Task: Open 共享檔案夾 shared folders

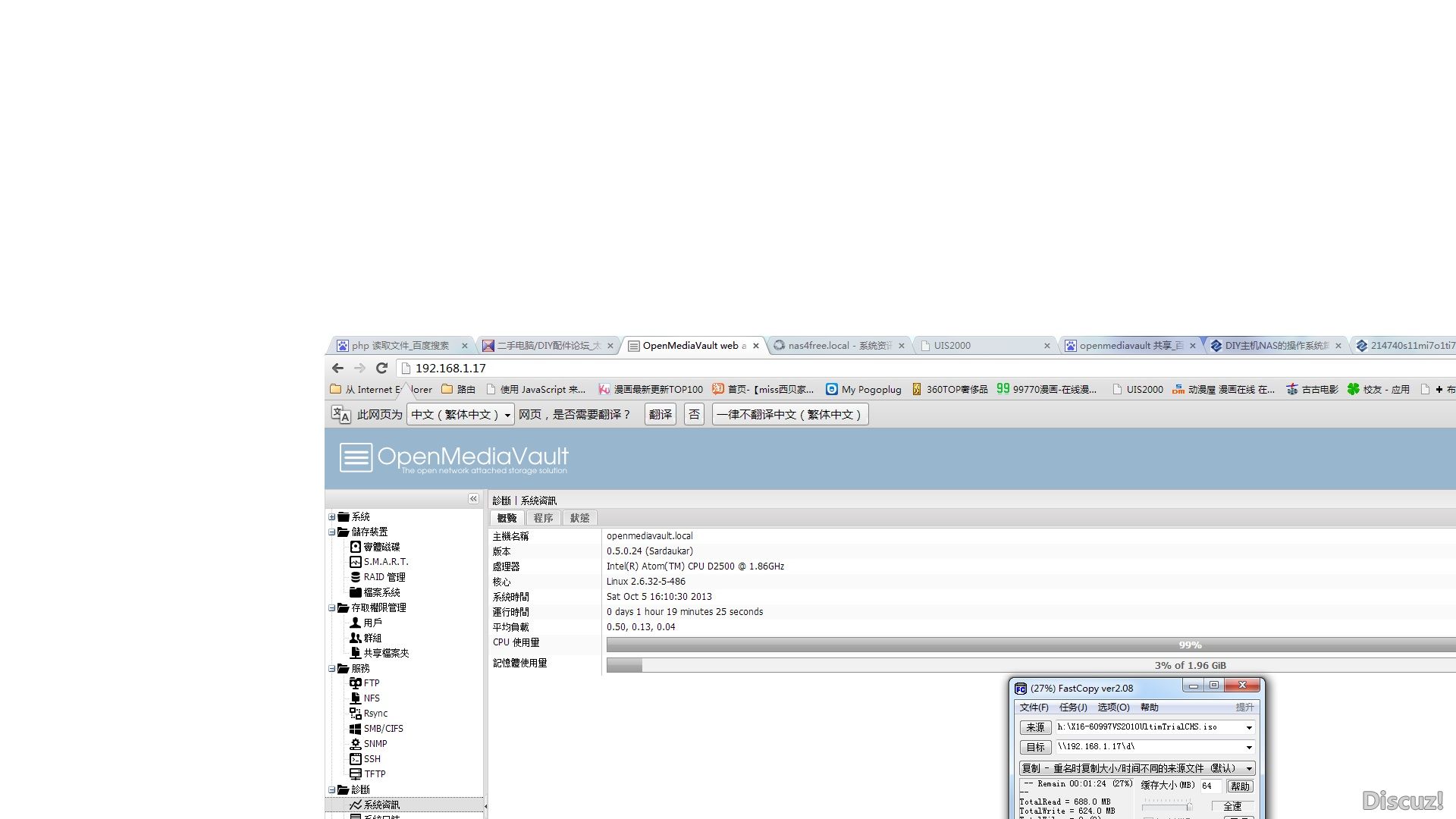Action: point(379,653)
